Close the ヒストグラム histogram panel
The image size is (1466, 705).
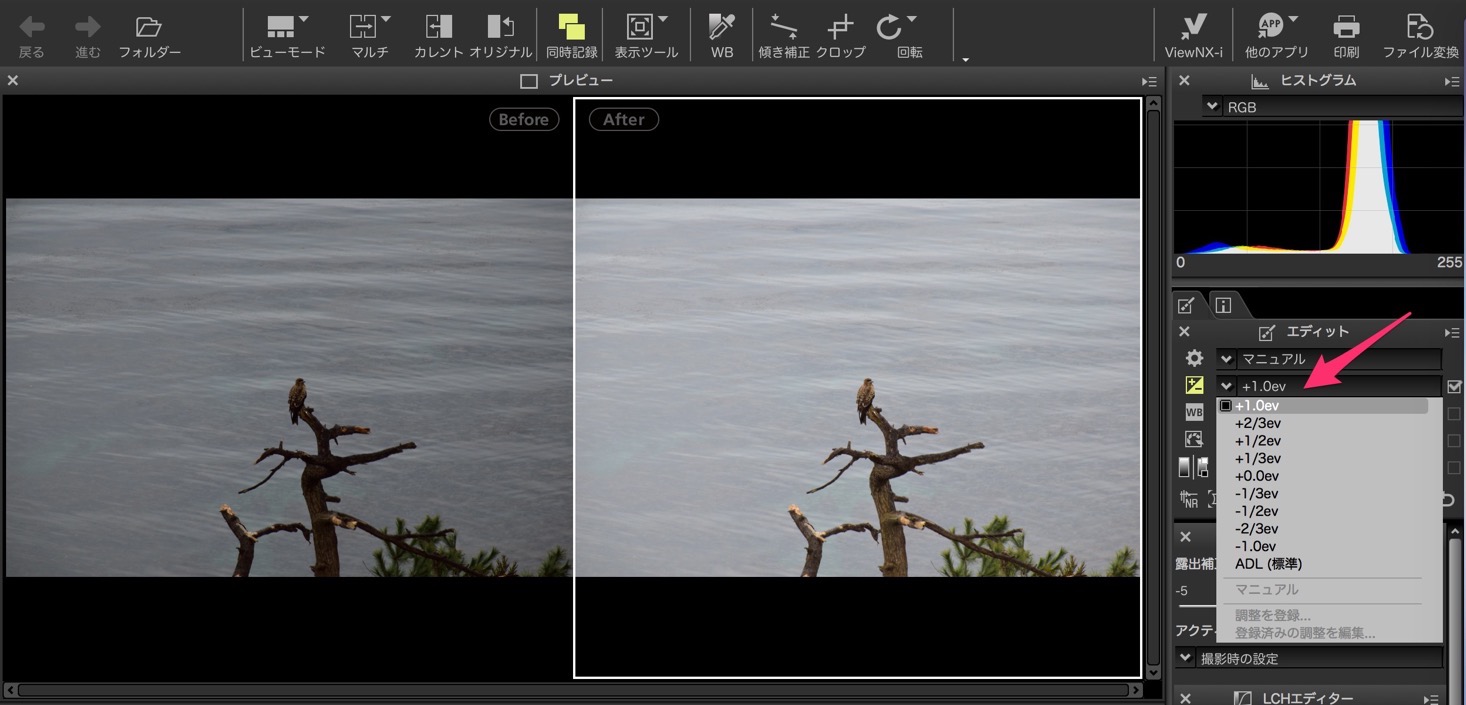coord(1184,81)
